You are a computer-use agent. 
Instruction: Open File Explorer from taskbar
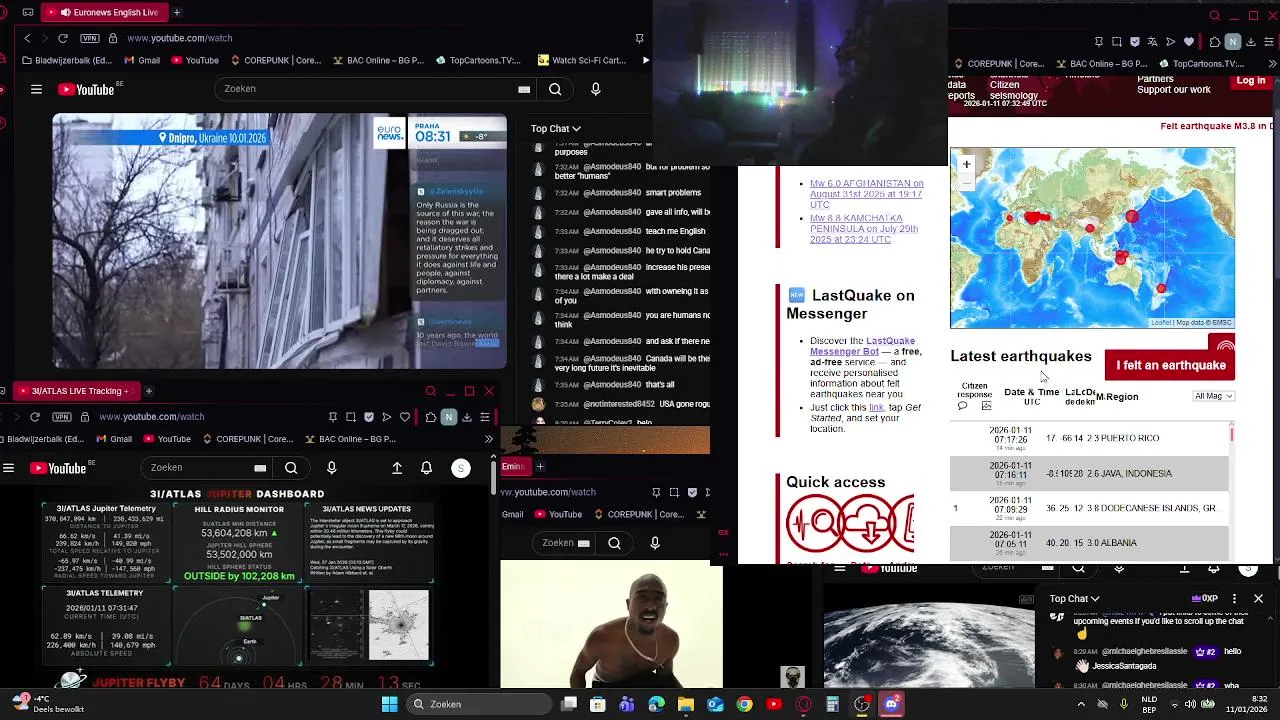[686, 704]
